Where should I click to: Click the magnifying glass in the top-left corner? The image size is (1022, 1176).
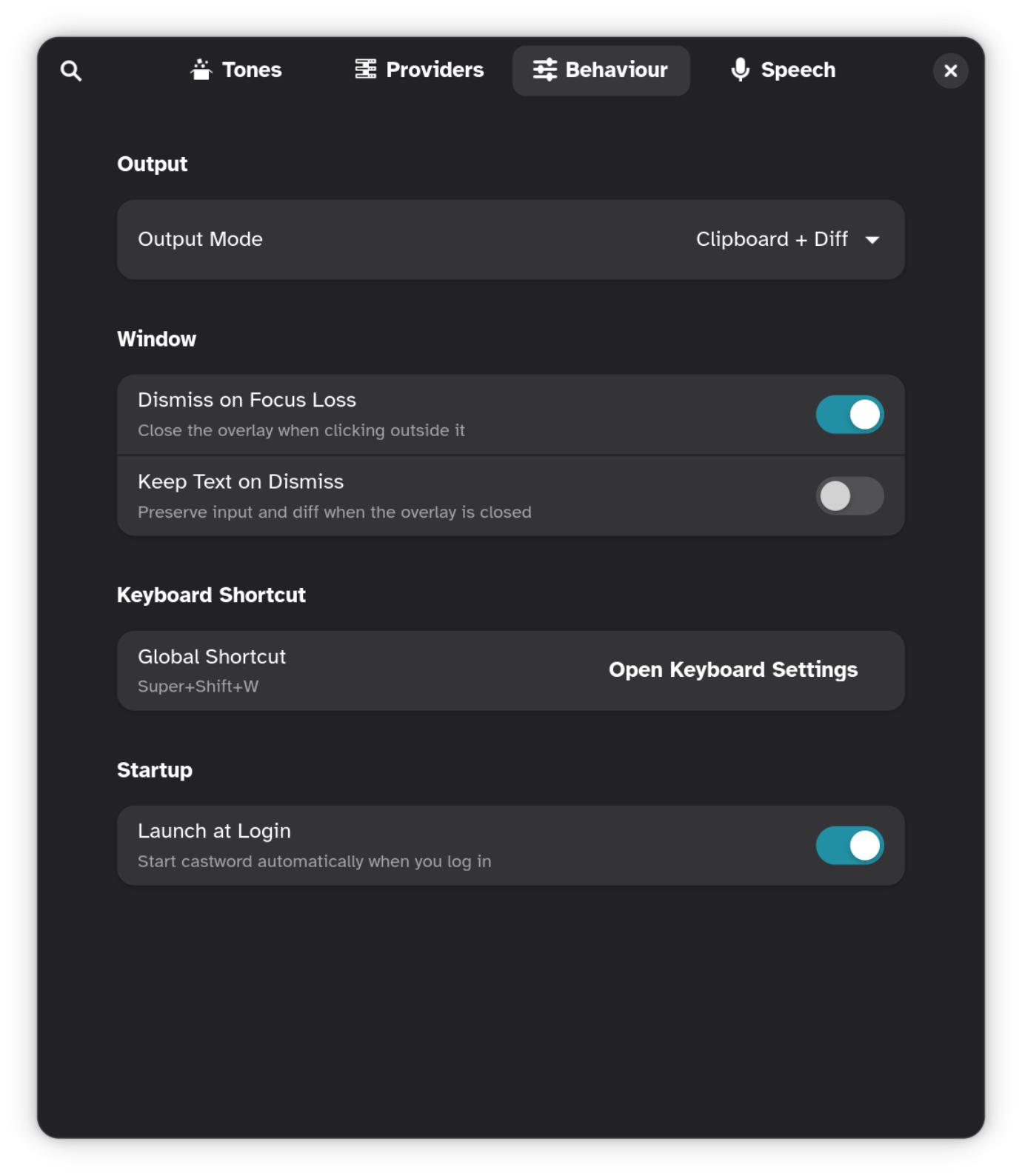[71, 70]
